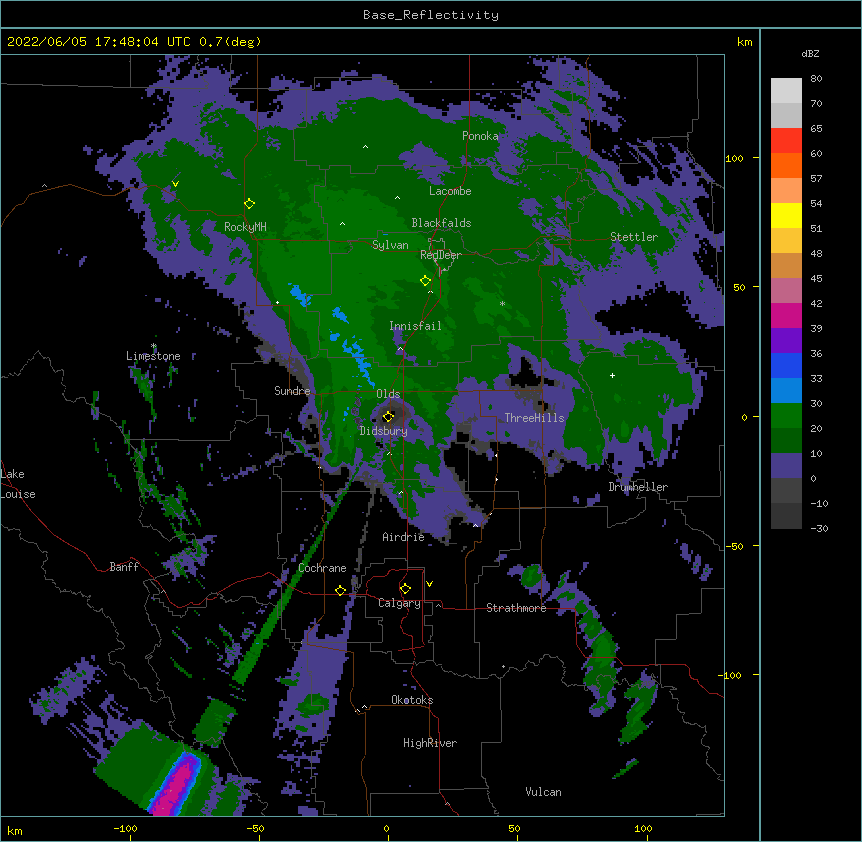
Task: Pick the gold 48-51 dBZ legend swatch
Action: [786, 240]
